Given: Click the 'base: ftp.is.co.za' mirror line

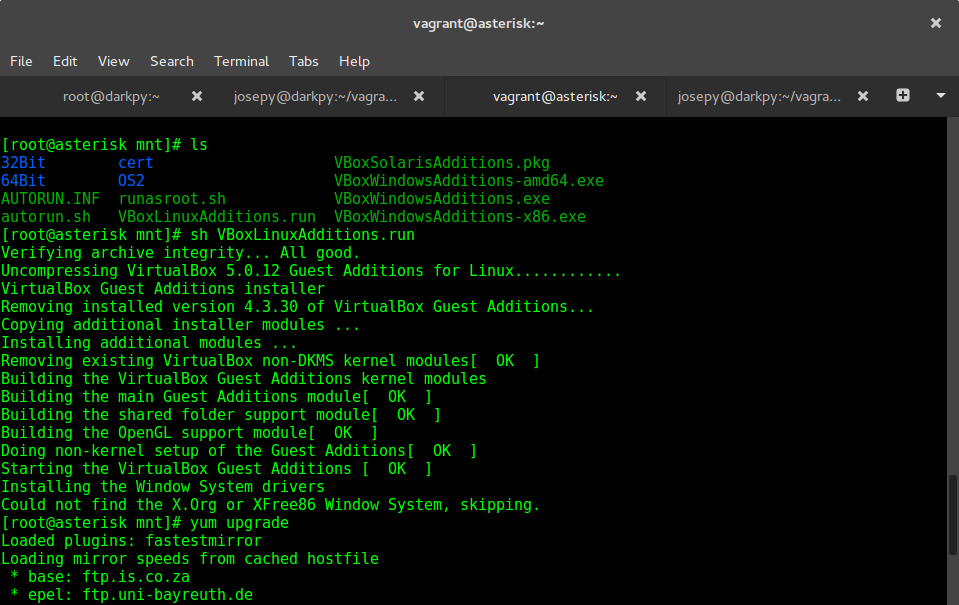Looking at the screenshot, I should coord(100,577).
